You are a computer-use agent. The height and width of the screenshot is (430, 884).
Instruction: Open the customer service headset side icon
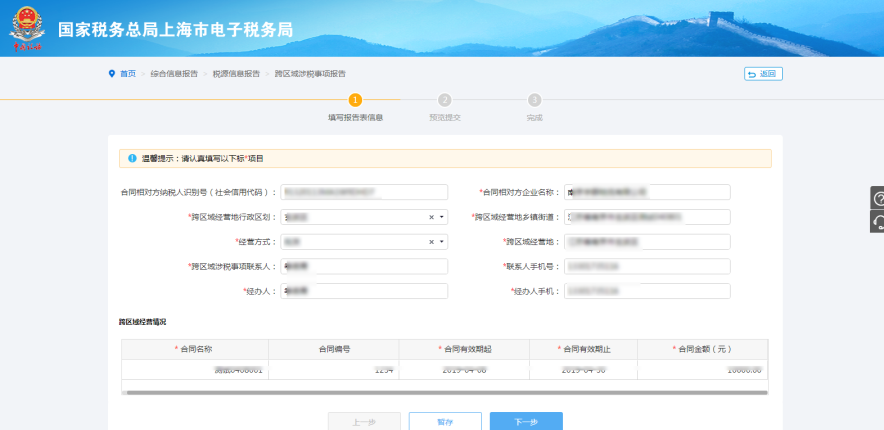[878, 221]
